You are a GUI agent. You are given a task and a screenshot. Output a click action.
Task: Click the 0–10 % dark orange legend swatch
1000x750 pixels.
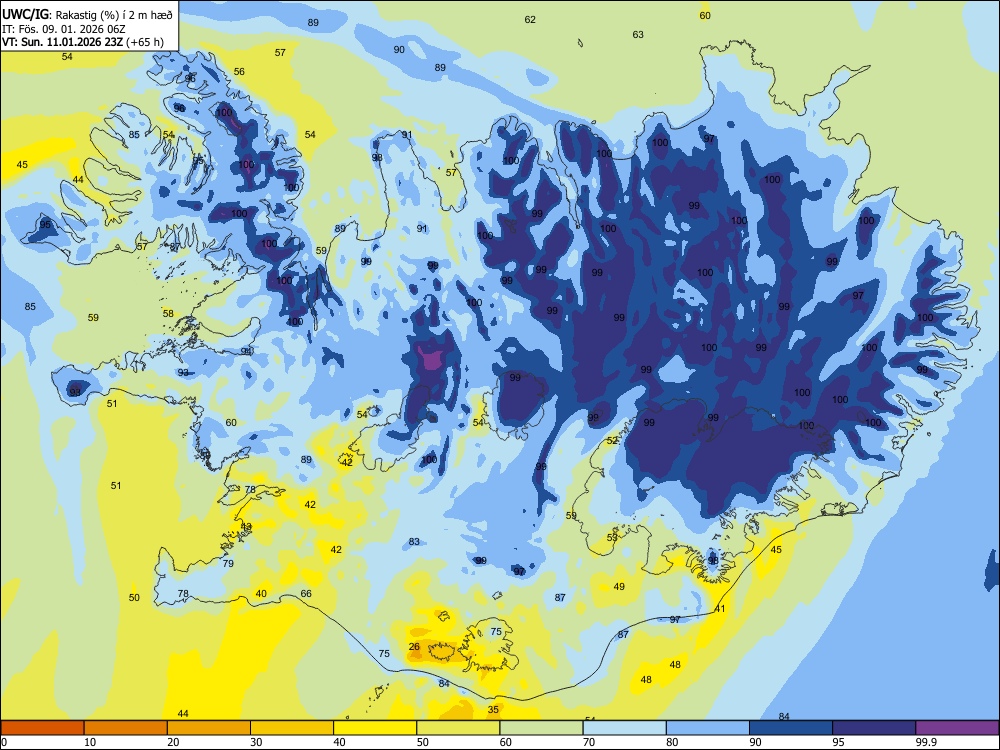coord(43,728)
